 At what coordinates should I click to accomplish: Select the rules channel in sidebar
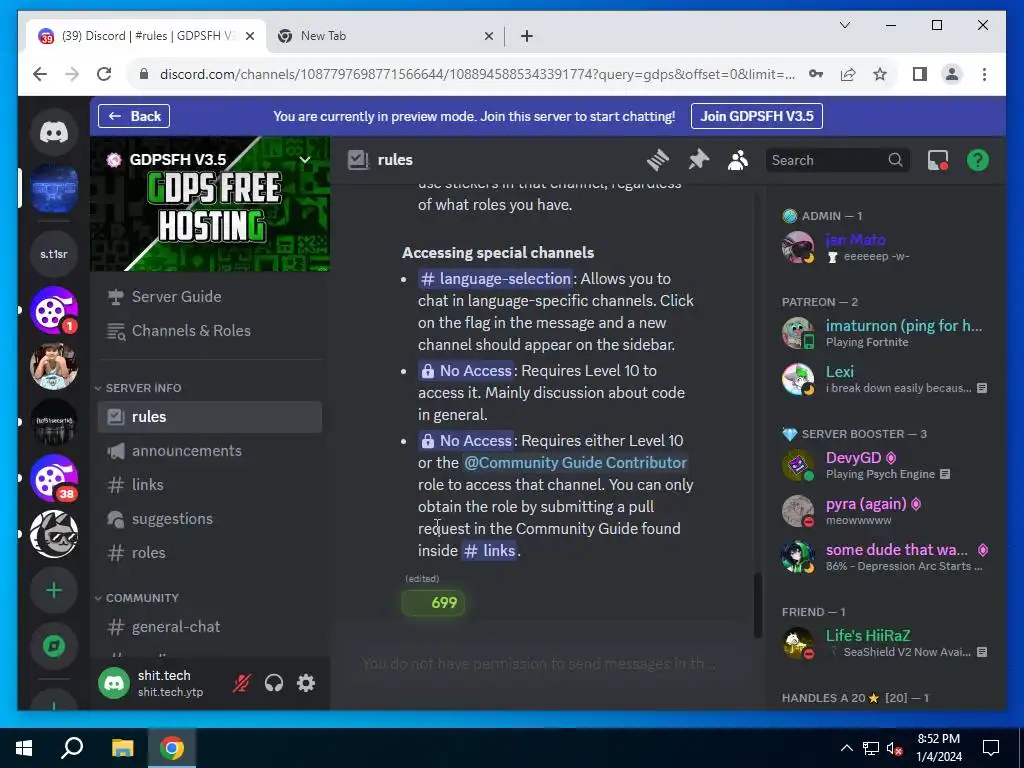pyautogui.click(x=210, y=417)
